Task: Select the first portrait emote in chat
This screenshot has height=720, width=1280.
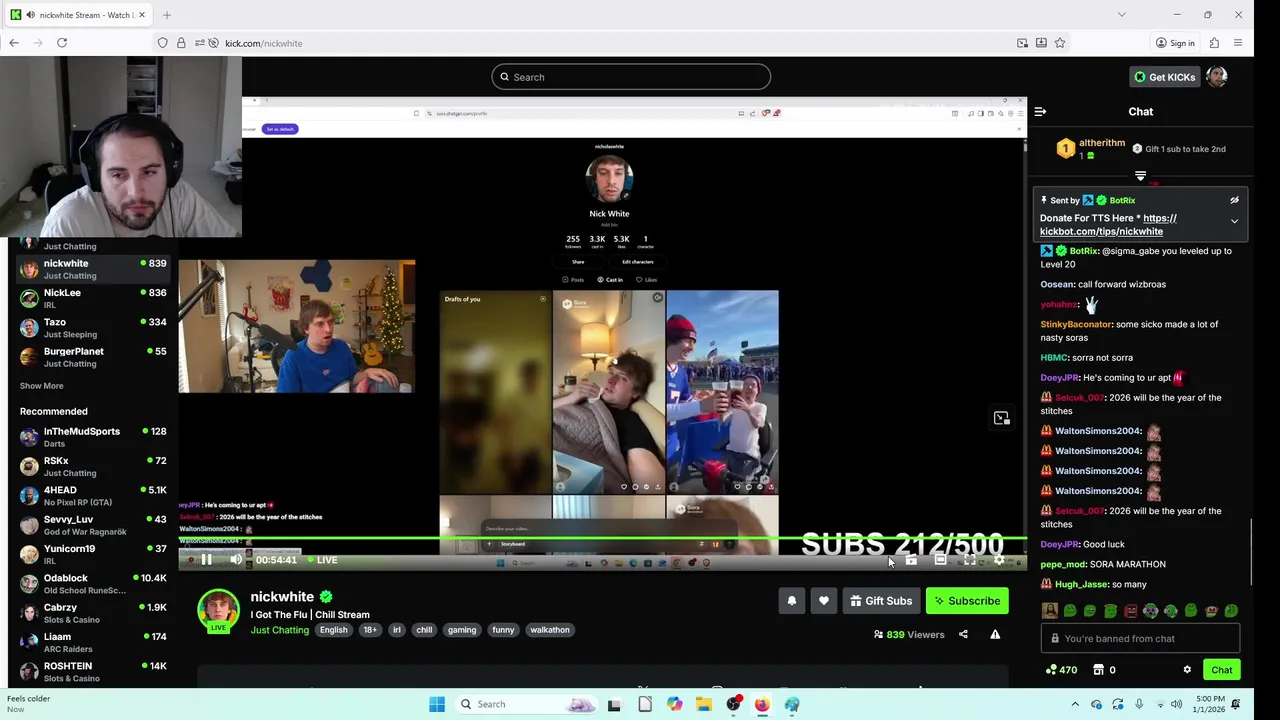Action: pos(1049,610)
